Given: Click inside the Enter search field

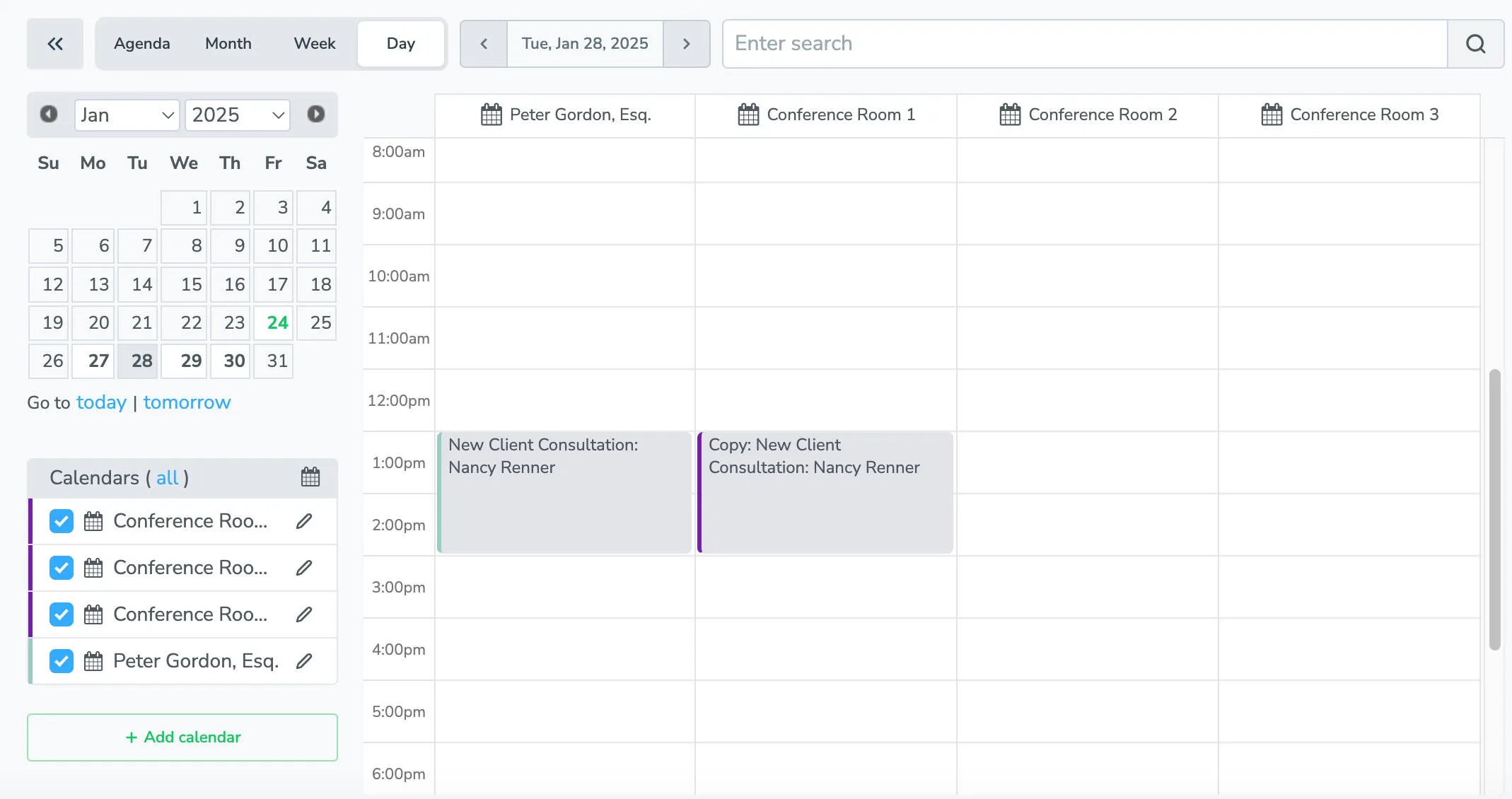Looking at the screenshot, I should click(x=990, y=43).
